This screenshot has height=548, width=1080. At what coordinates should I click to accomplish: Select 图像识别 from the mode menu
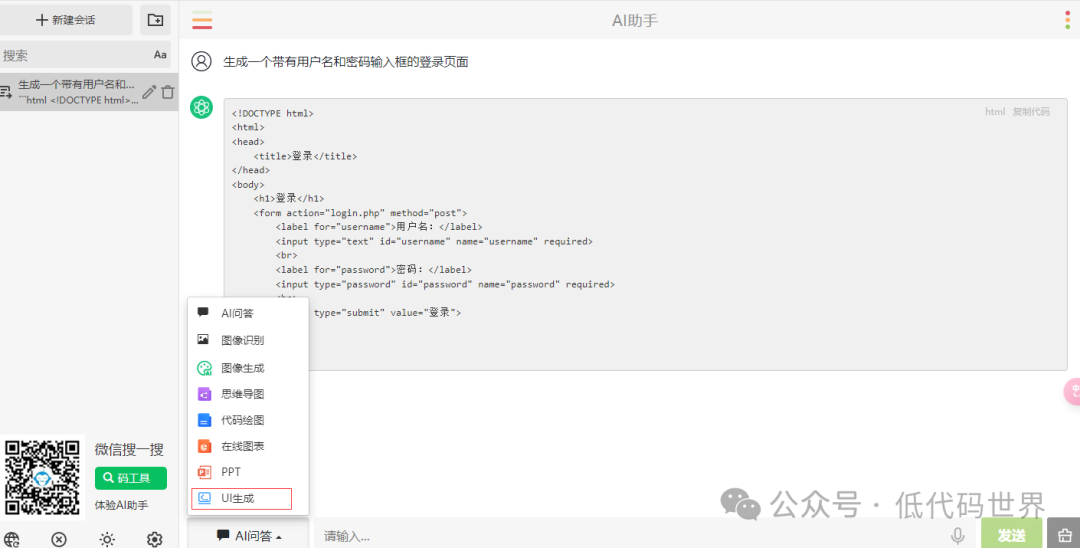click(248, 340)
